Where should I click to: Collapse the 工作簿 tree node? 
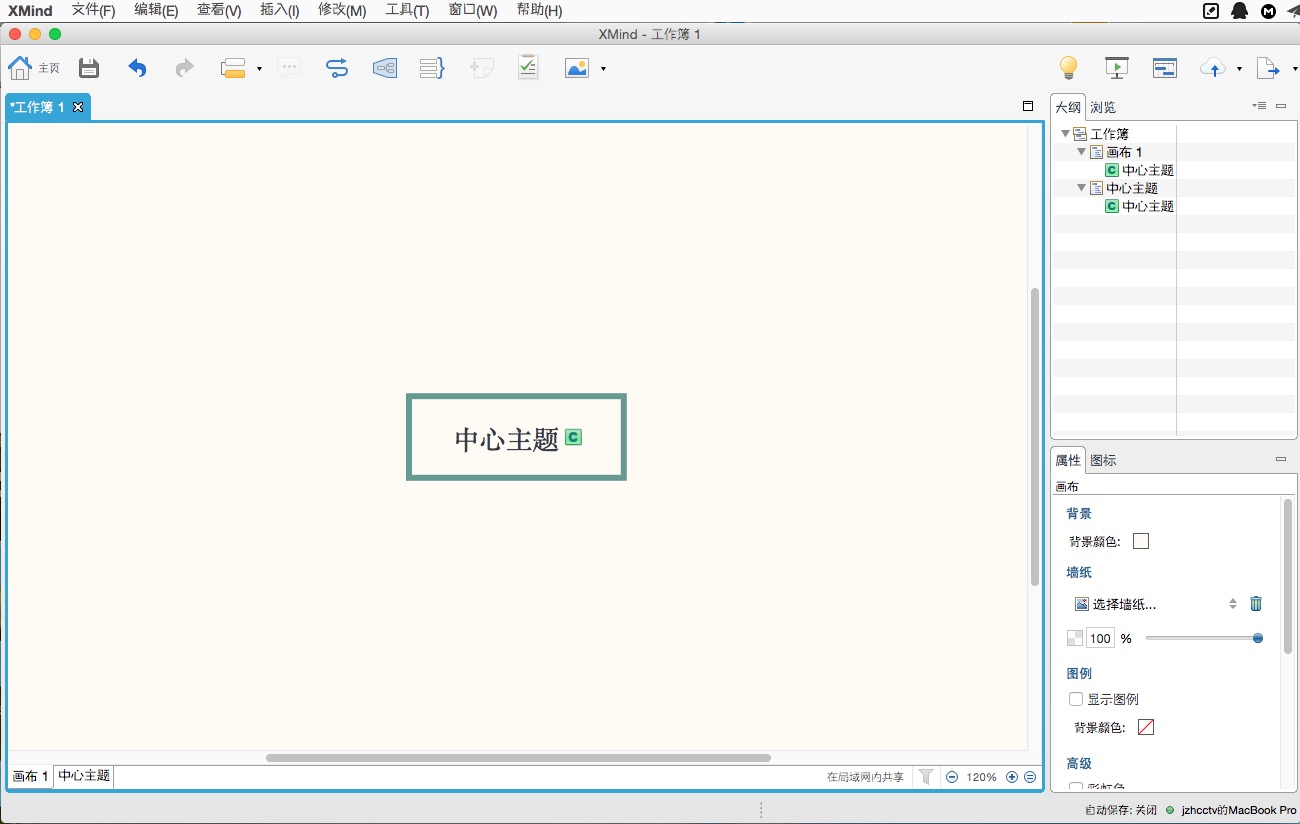pyautogui.click(x=1065, y=134)
